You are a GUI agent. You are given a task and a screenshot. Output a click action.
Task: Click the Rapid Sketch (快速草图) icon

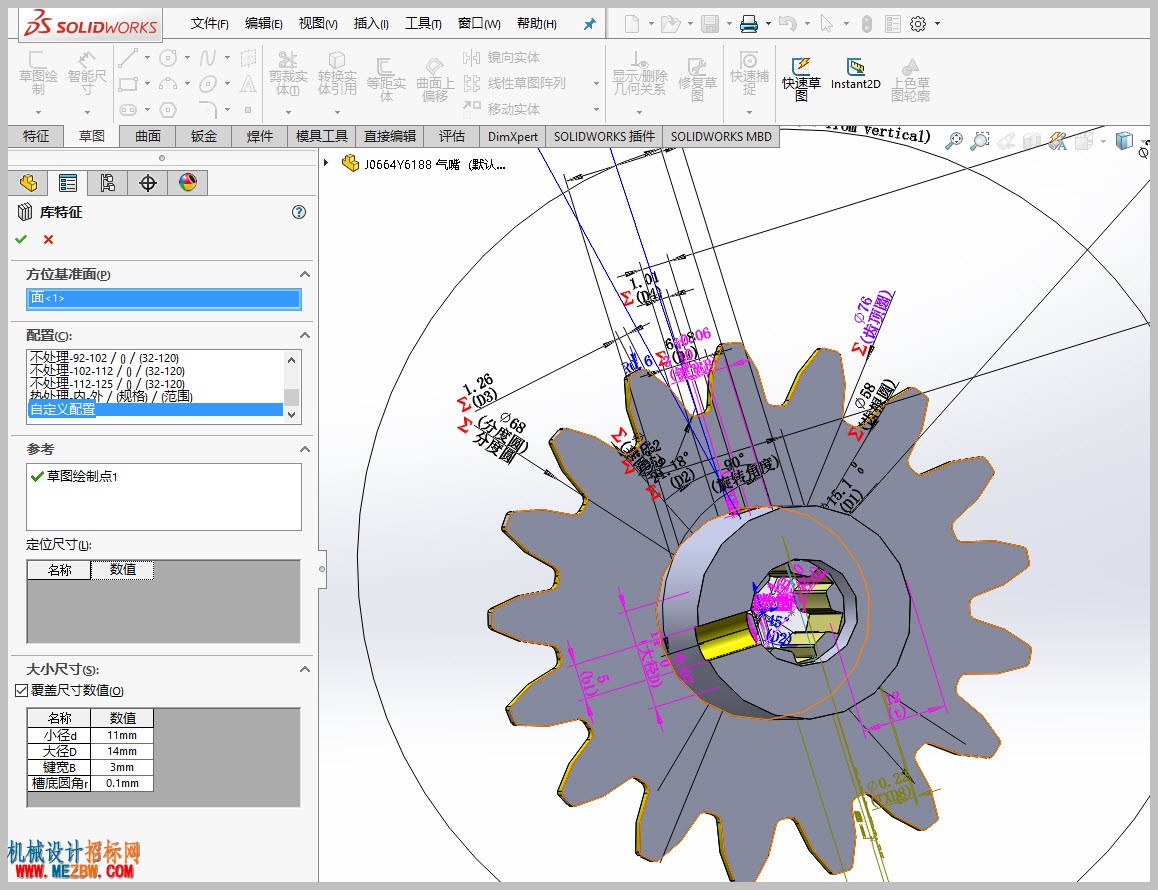point(801,78)
